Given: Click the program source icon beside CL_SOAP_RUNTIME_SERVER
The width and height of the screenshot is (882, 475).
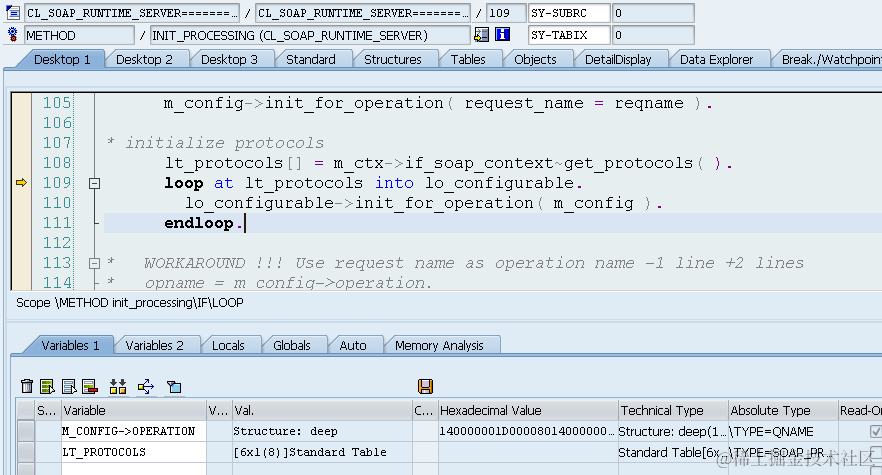Looking at the screenshot, I should click(13, 12).
